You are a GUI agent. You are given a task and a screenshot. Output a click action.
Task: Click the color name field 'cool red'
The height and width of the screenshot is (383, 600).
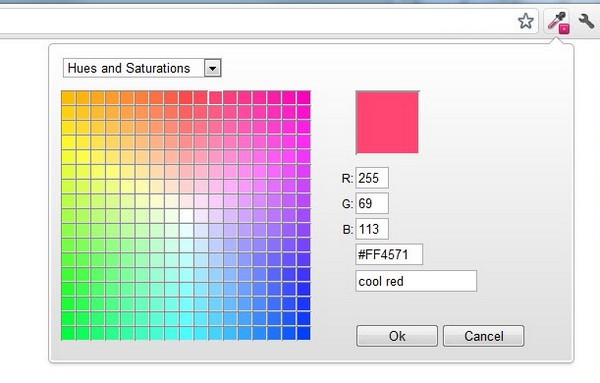(416, 281)
